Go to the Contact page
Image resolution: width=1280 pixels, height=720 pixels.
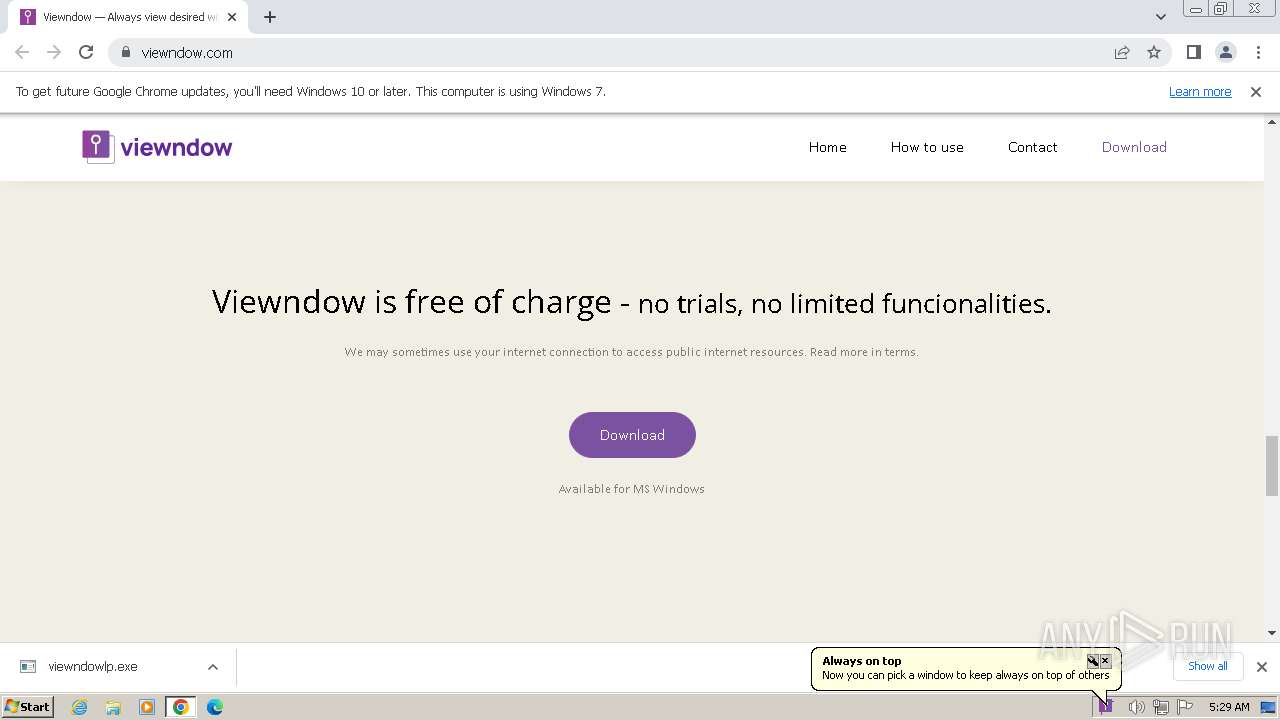(x=1032, y=147)
